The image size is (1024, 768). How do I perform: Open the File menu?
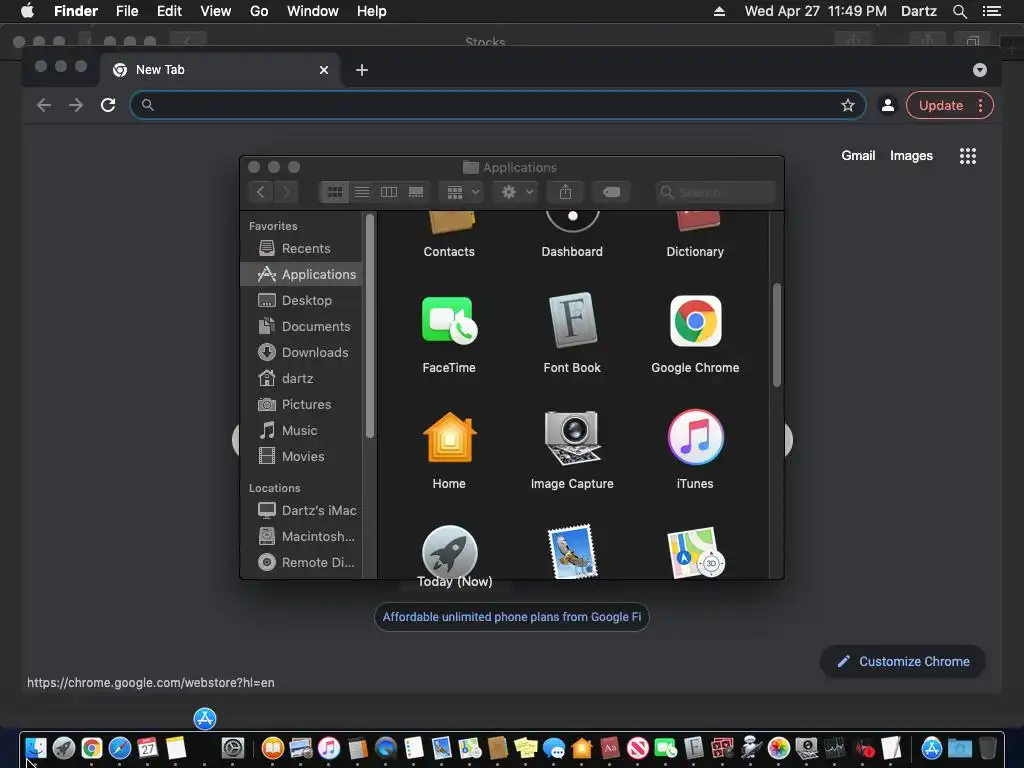tap(127, 11)
